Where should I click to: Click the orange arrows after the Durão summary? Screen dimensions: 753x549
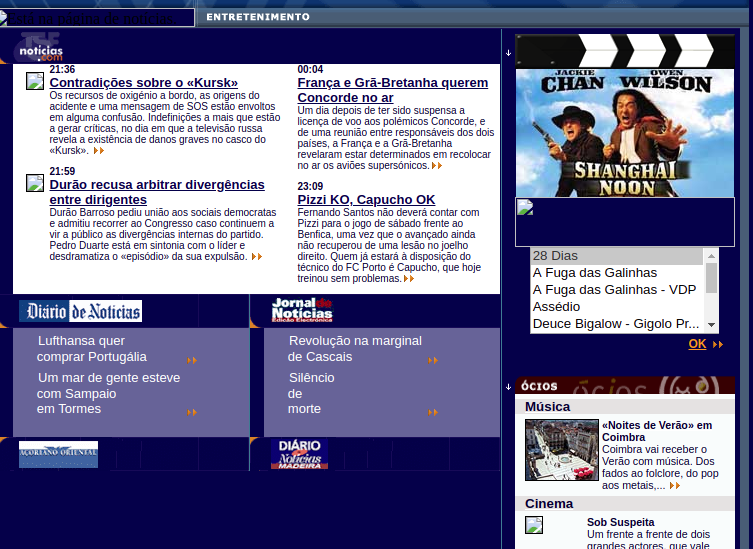click(x=257, y=256)
